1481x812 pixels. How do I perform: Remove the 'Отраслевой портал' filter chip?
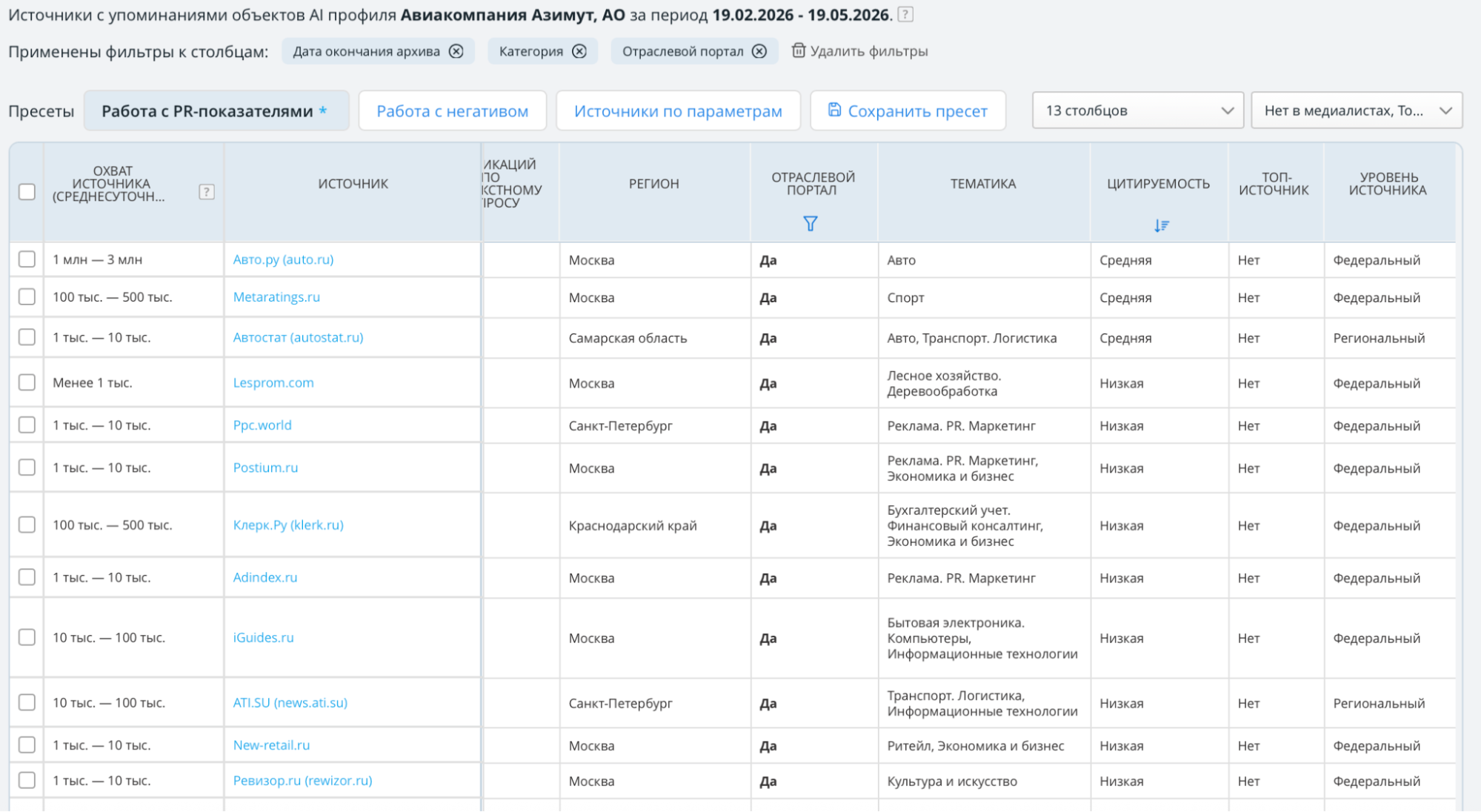759,51
